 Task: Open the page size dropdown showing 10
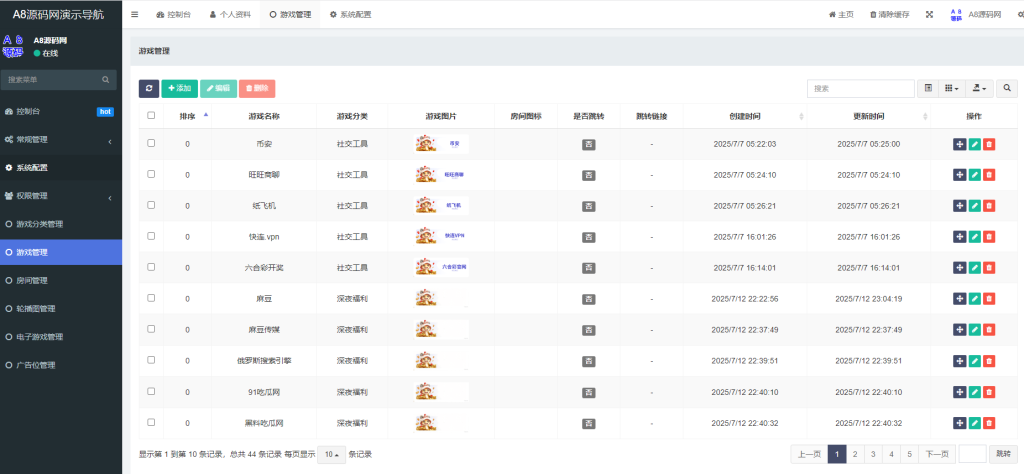click(x=332, y=454)
